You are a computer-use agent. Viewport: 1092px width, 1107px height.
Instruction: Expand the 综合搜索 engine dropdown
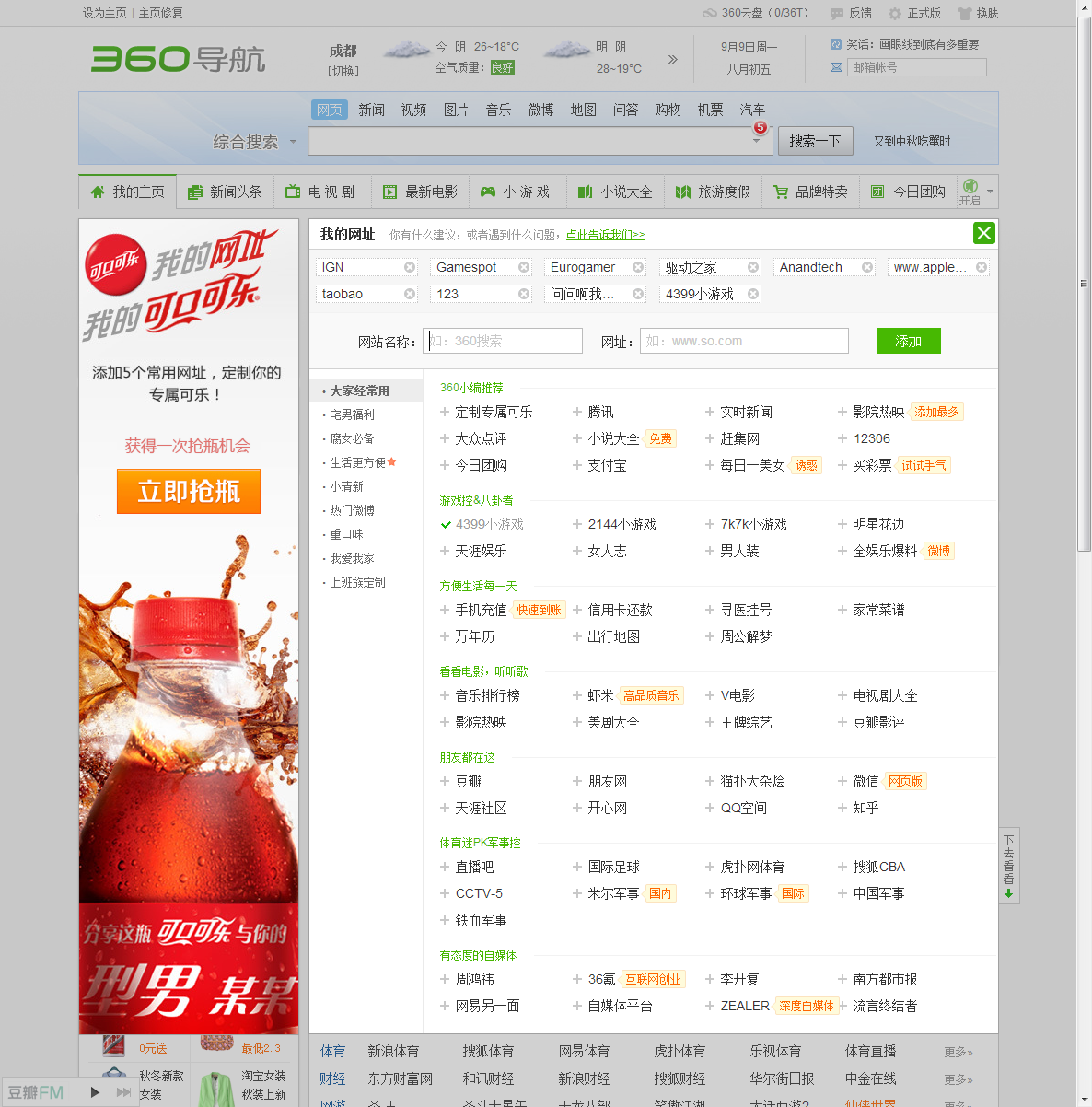tap(294, 142)
